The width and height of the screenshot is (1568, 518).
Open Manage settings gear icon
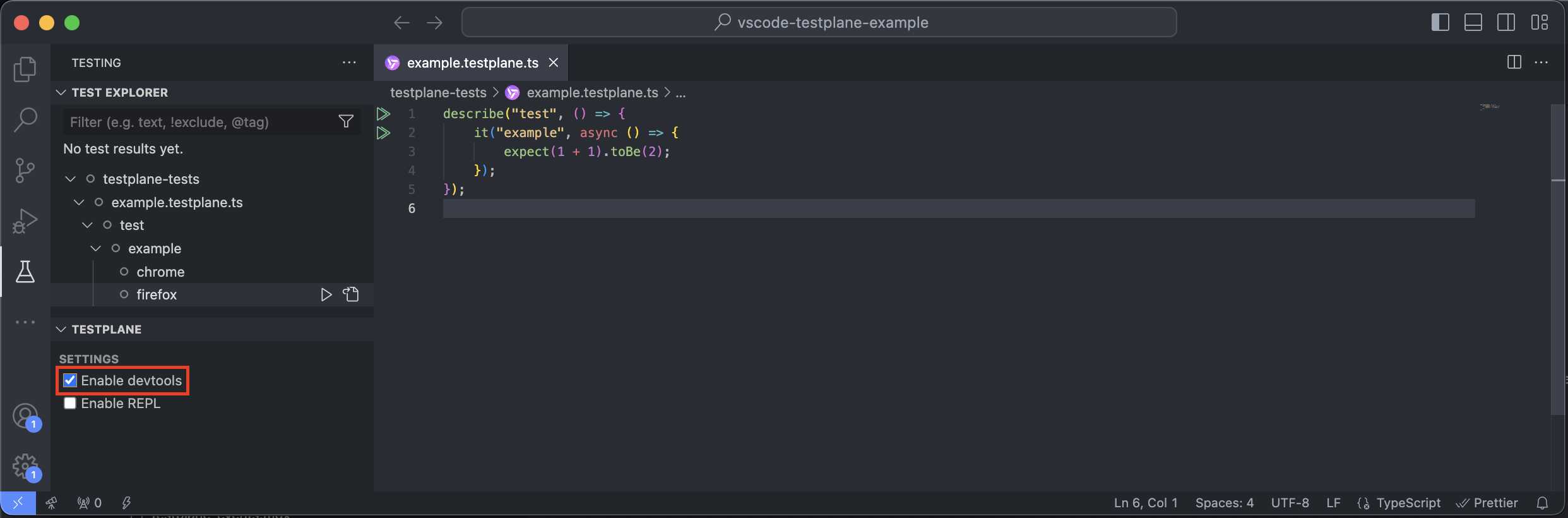click(x=25, y=466)
